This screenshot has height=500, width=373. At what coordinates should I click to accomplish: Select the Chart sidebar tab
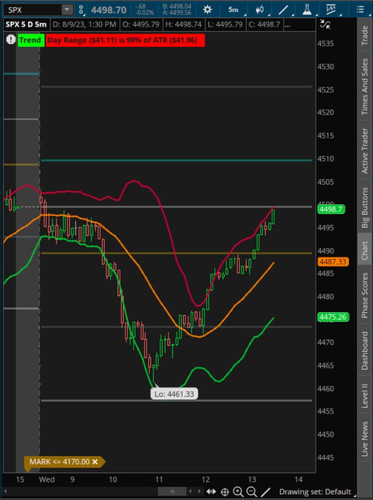pos(365,250)
